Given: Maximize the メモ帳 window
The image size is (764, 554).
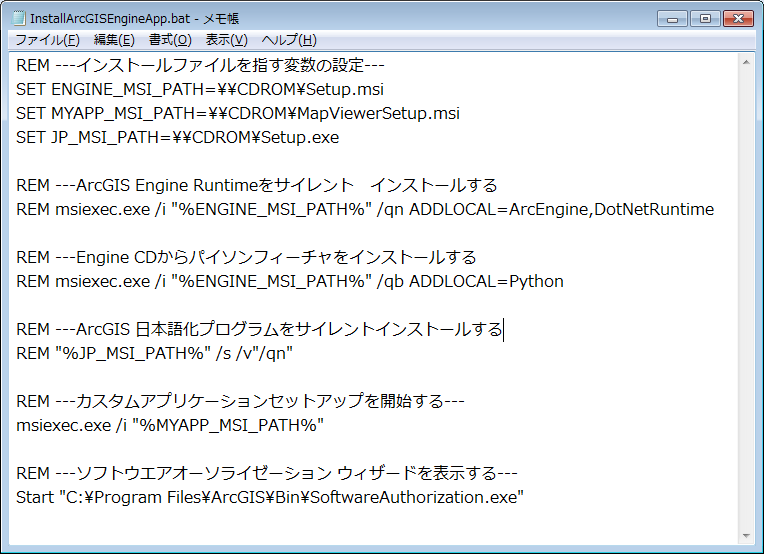Looking at the screenshot, I should (705, 19).
